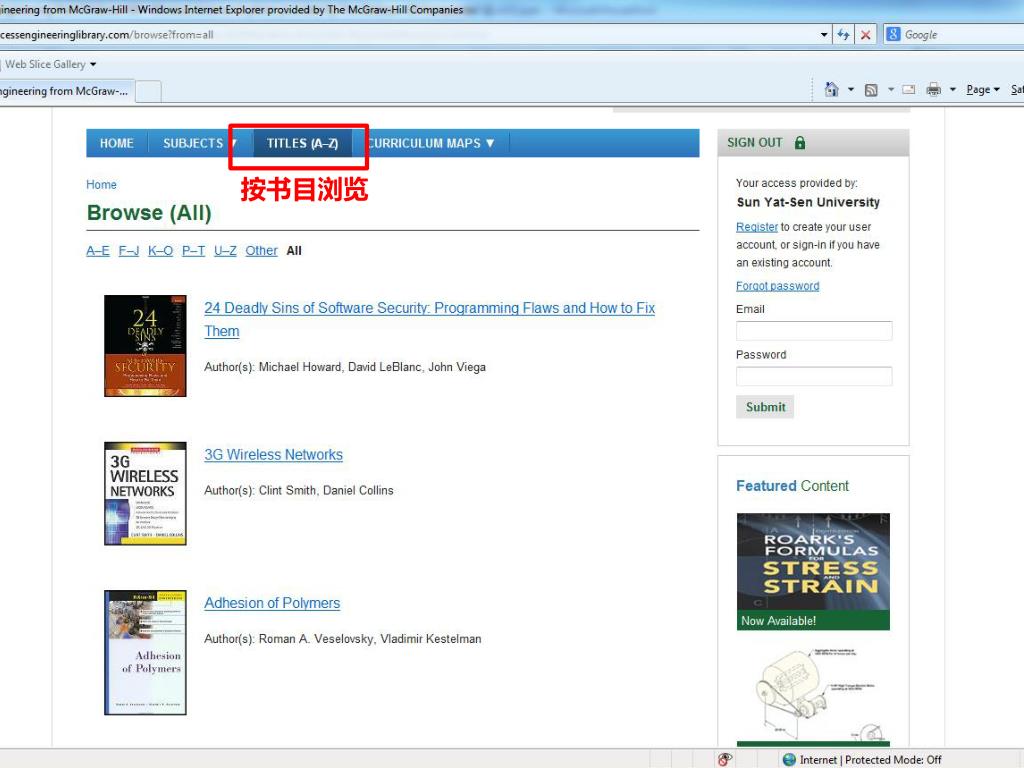
Task: Click the Refresh icon in address bar
Action: coord(843,35)
